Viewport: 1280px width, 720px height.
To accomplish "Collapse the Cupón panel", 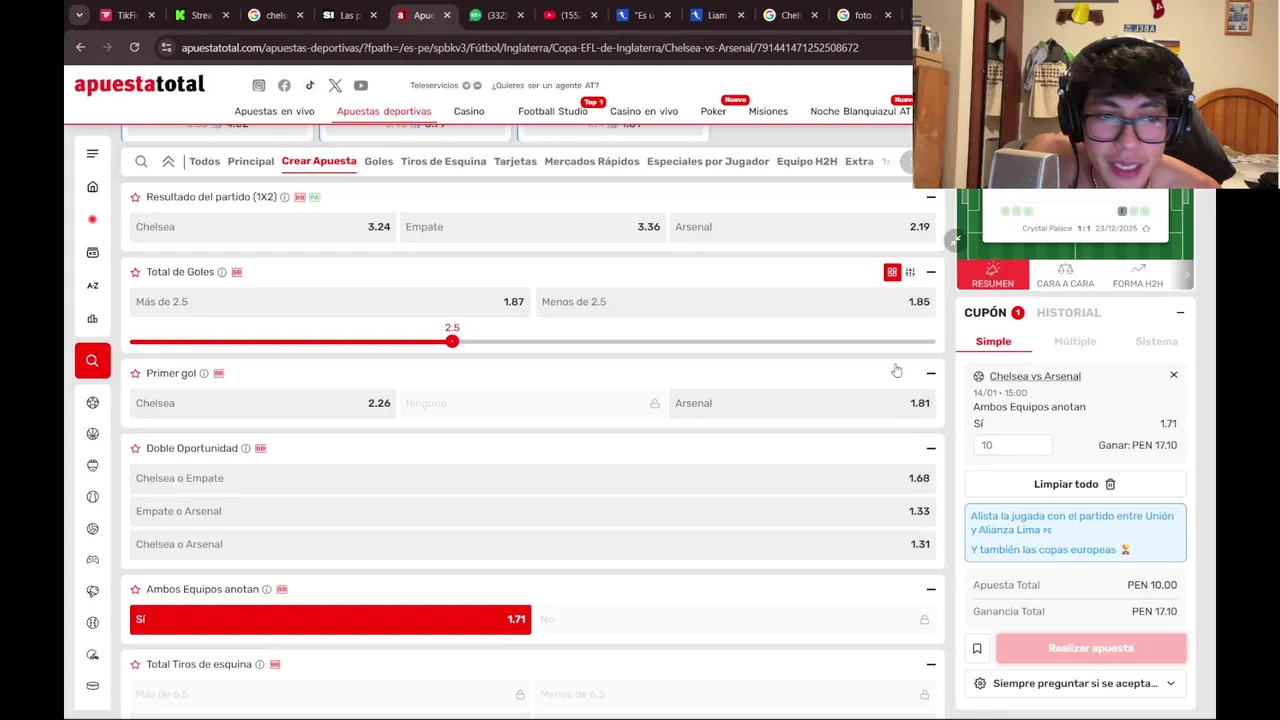I will click(1180, 313).
